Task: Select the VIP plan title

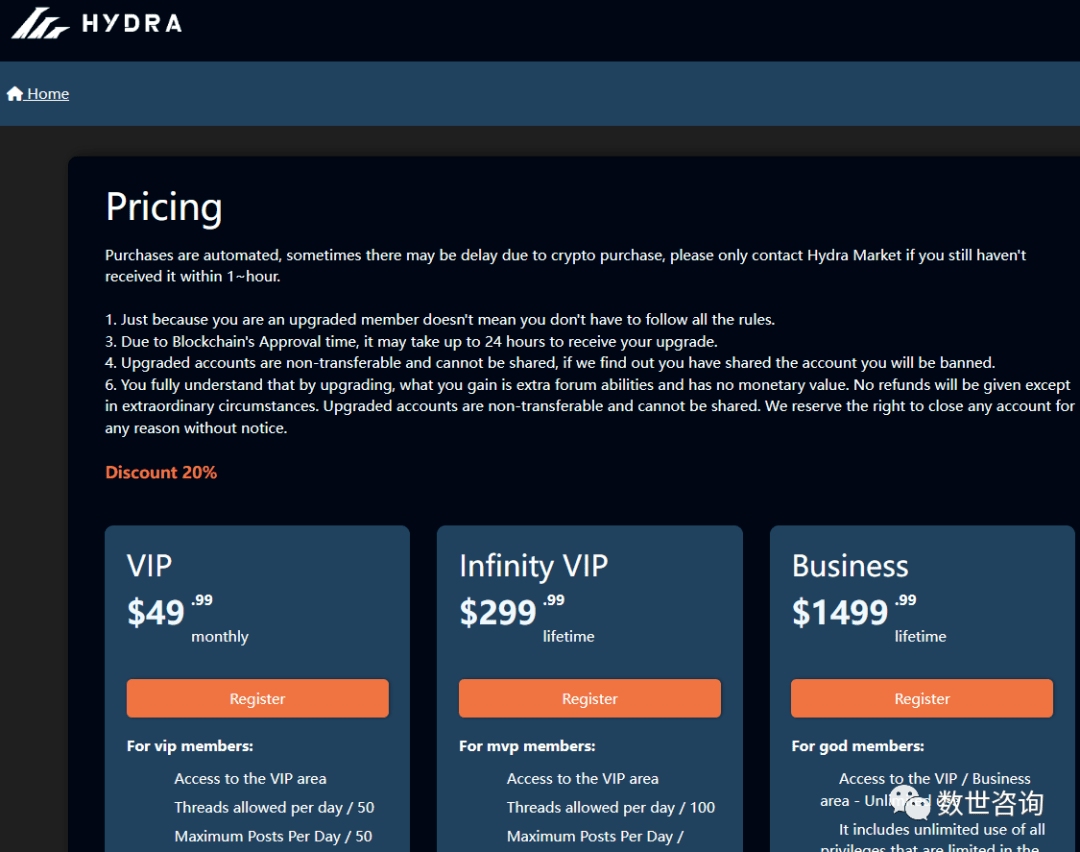Action: (149, 565)
